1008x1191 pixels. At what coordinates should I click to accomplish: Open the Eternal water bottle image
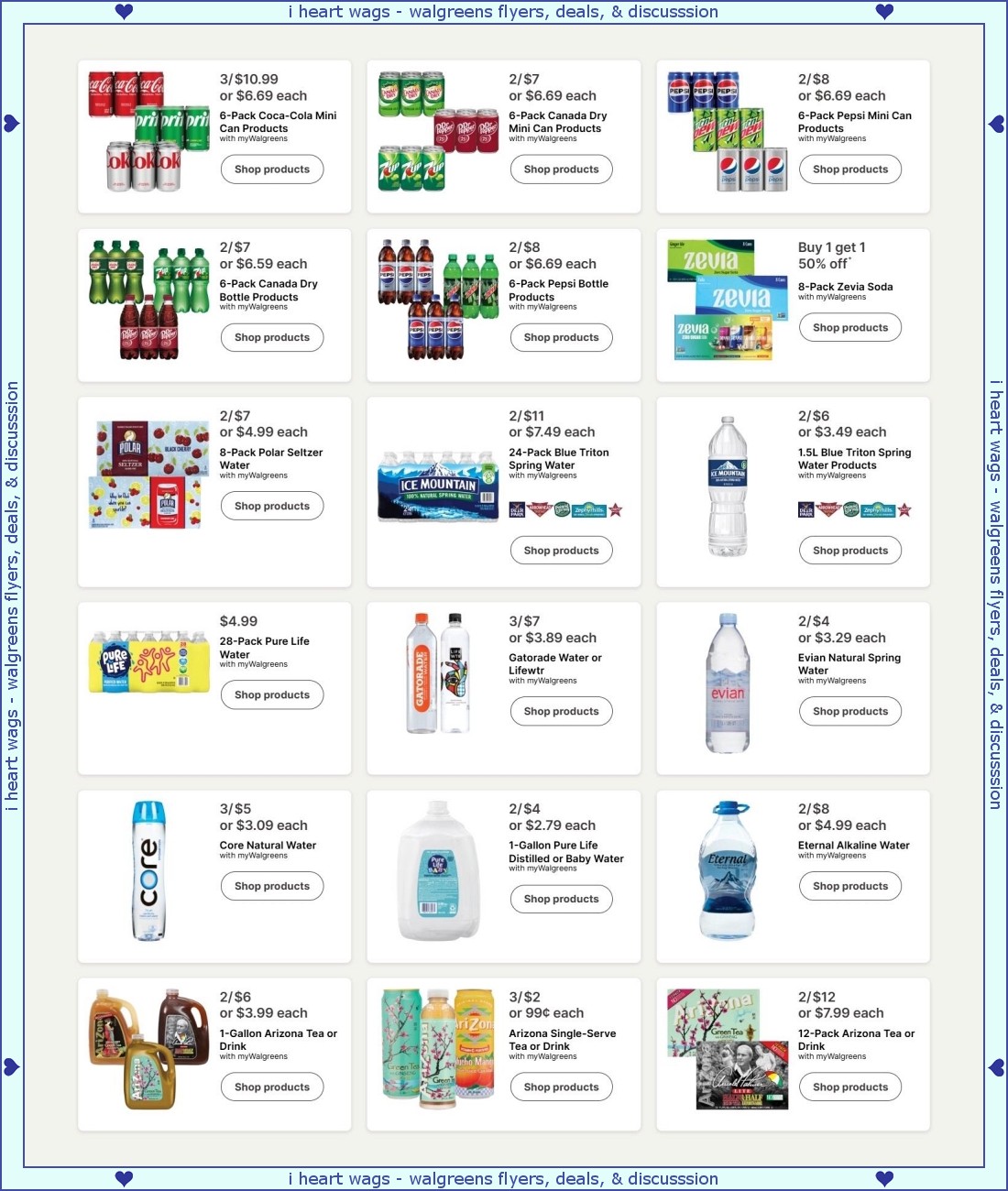728,871
